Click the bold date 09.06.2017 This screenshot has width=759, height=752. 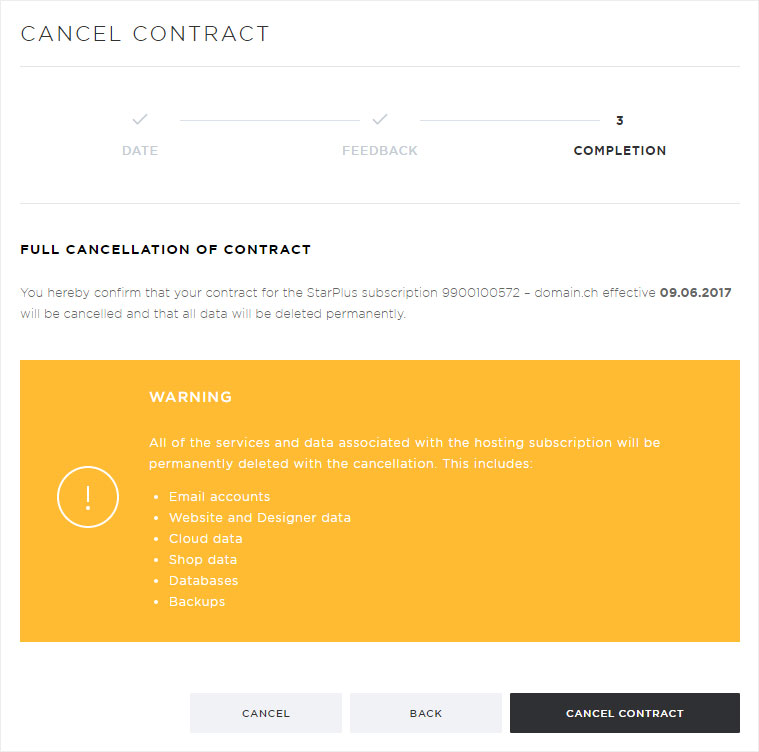695,292
